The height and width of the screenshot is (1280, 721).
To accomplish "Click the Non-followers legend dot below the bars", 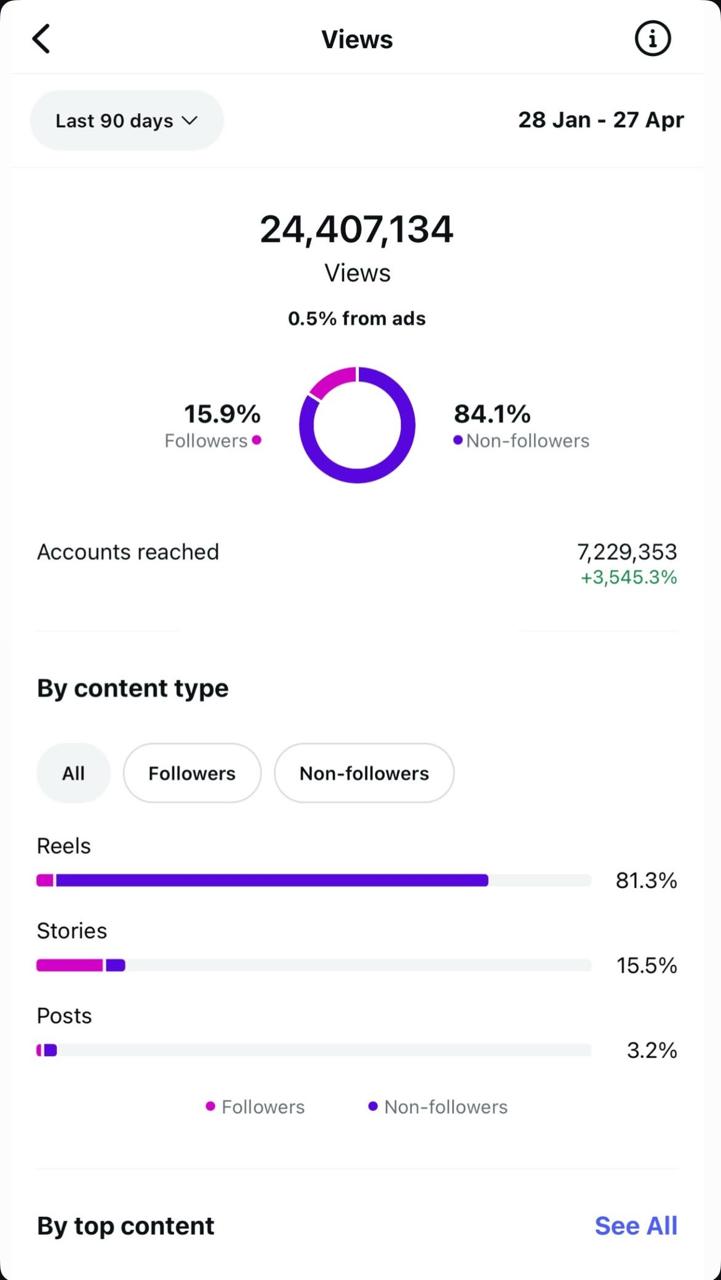I will point(373,1107).
